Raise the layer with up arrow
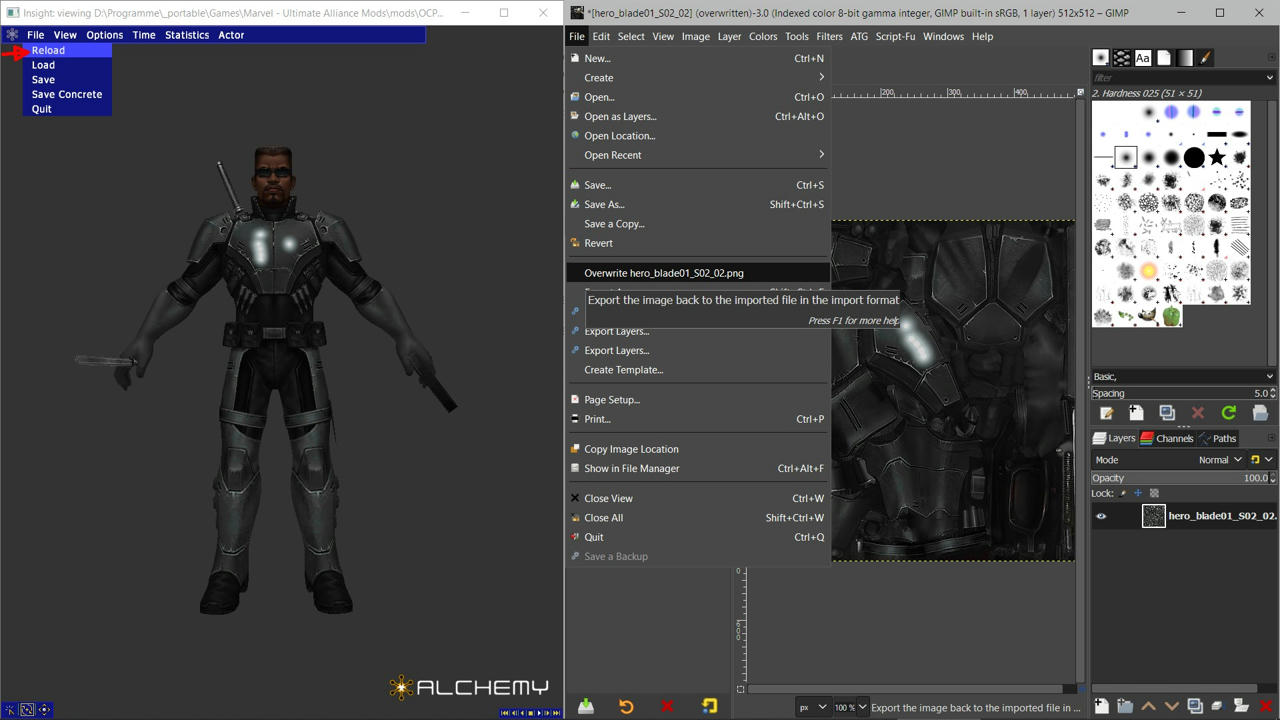The width and height of the screenshot is (1280, 720). [1148, 707]
